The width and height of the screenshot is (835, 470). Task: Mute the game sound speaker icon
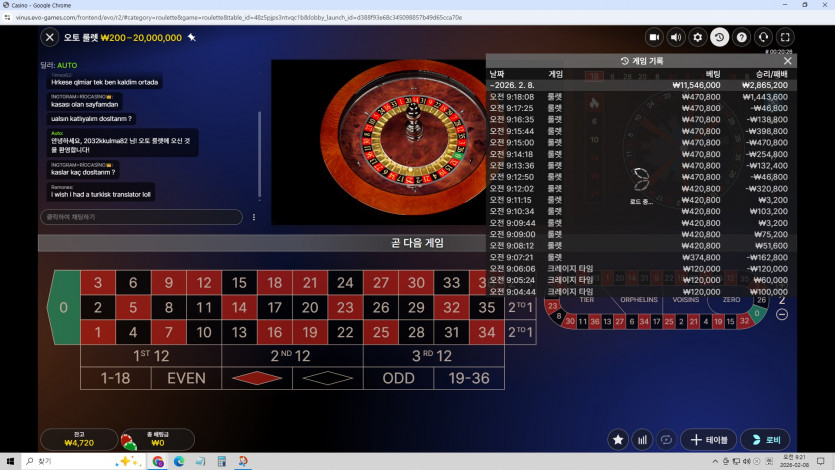[676, 37]
